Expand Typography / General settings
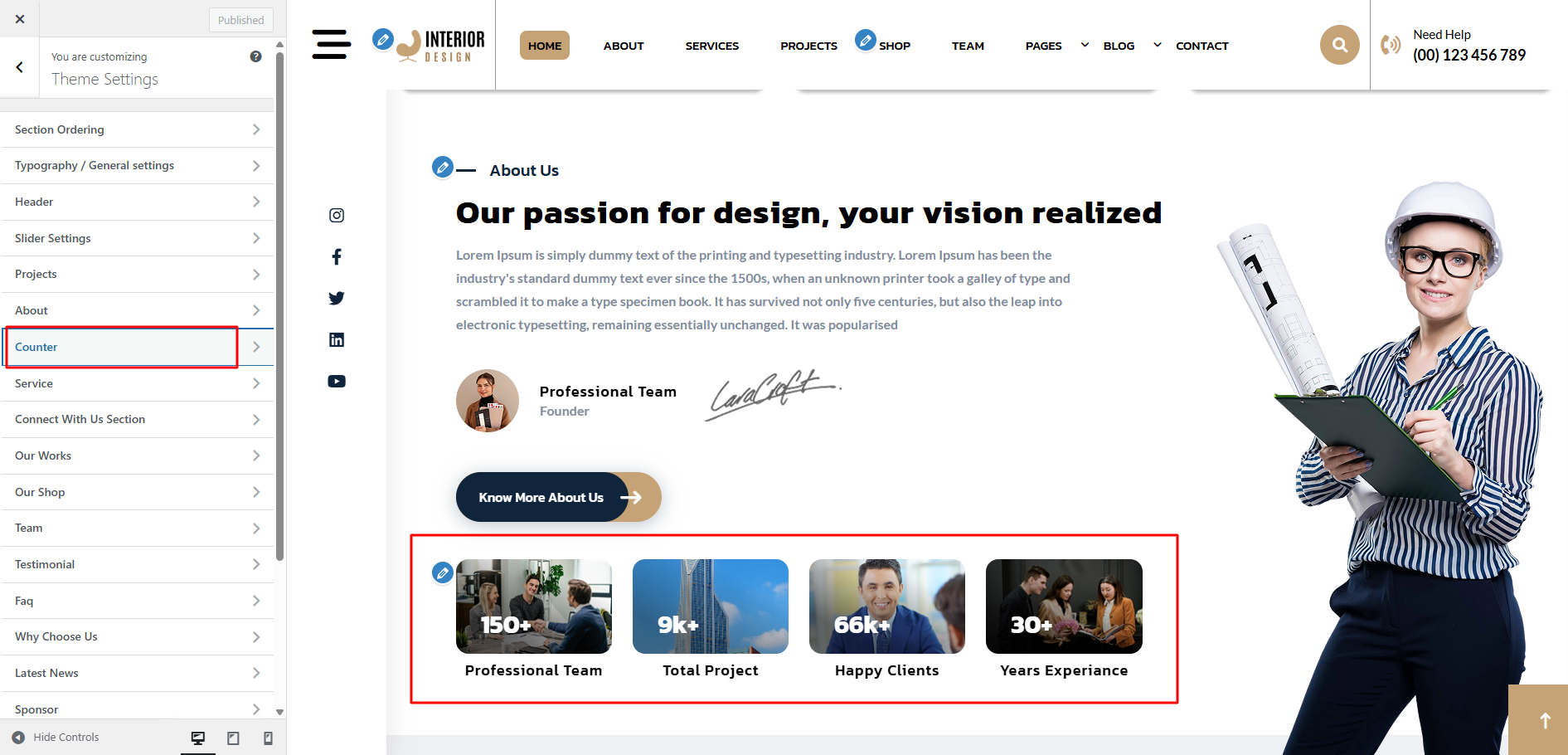The image size is (1568, 755). (x=137, y=166)
